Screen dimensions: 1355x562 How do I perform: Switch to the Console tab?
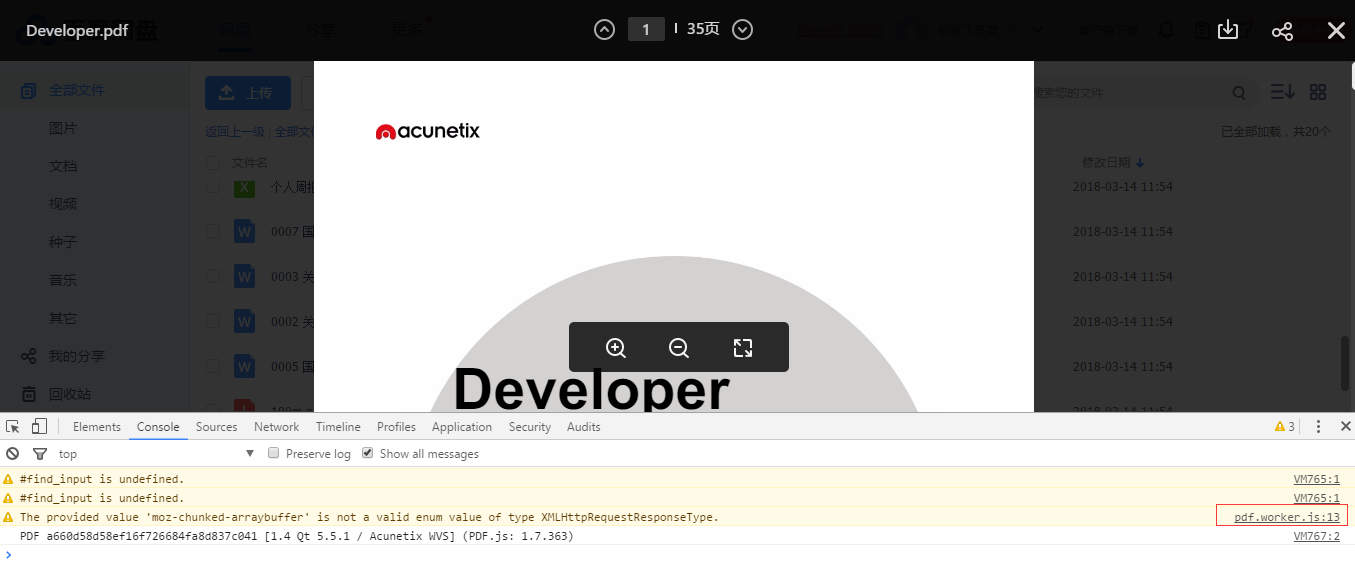pyautogui.click(x=158, y=427)
